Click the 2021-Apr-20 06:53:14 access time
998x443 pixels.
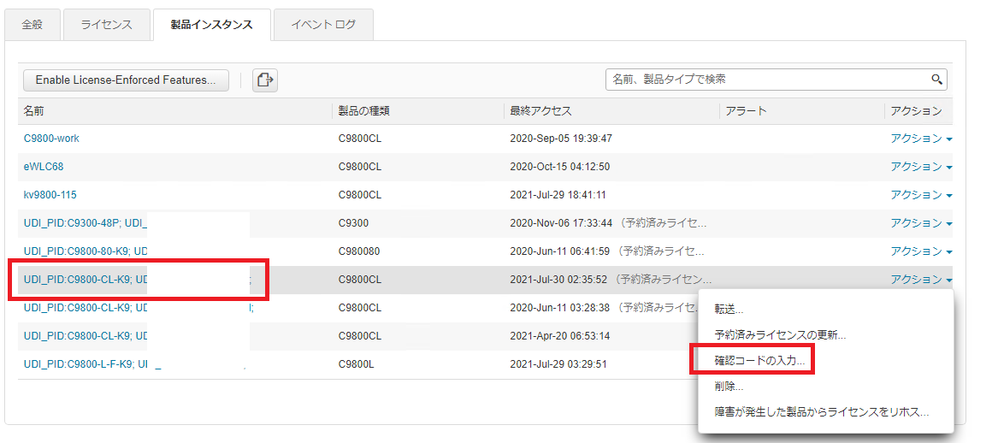(560, 335)
